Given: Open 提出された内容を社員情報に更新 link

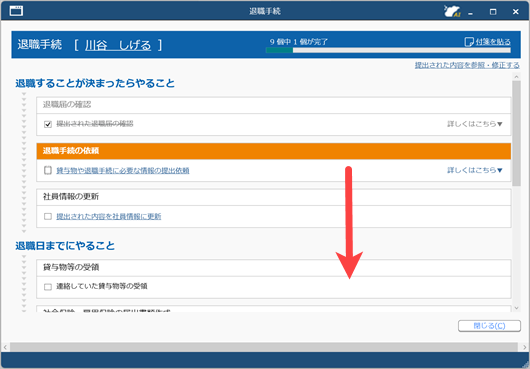Looking at the screenshot, I should [x=109, y=216].
